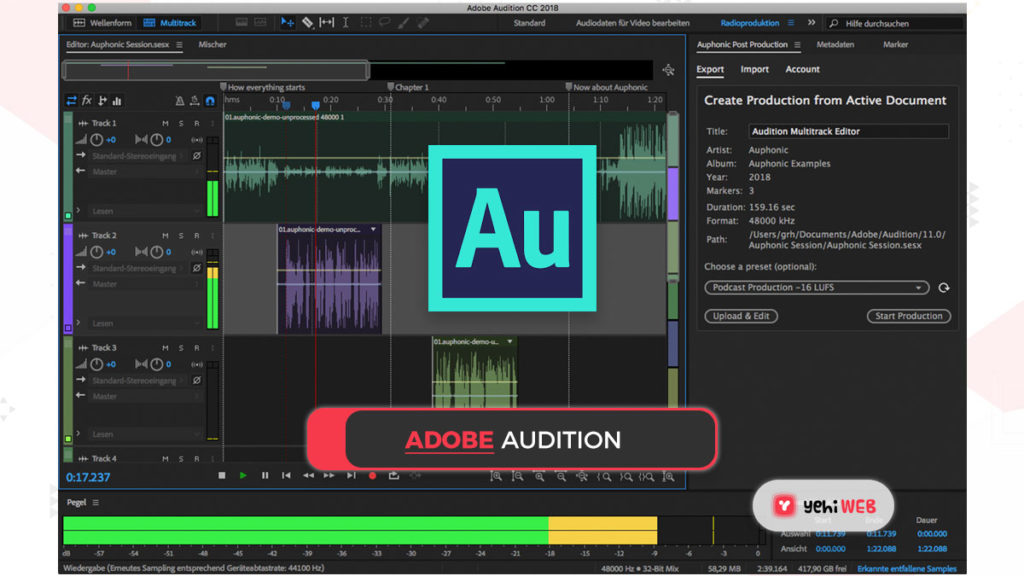Open the Podcast Production preset dropdown
1024x576 pixels.
816,288
